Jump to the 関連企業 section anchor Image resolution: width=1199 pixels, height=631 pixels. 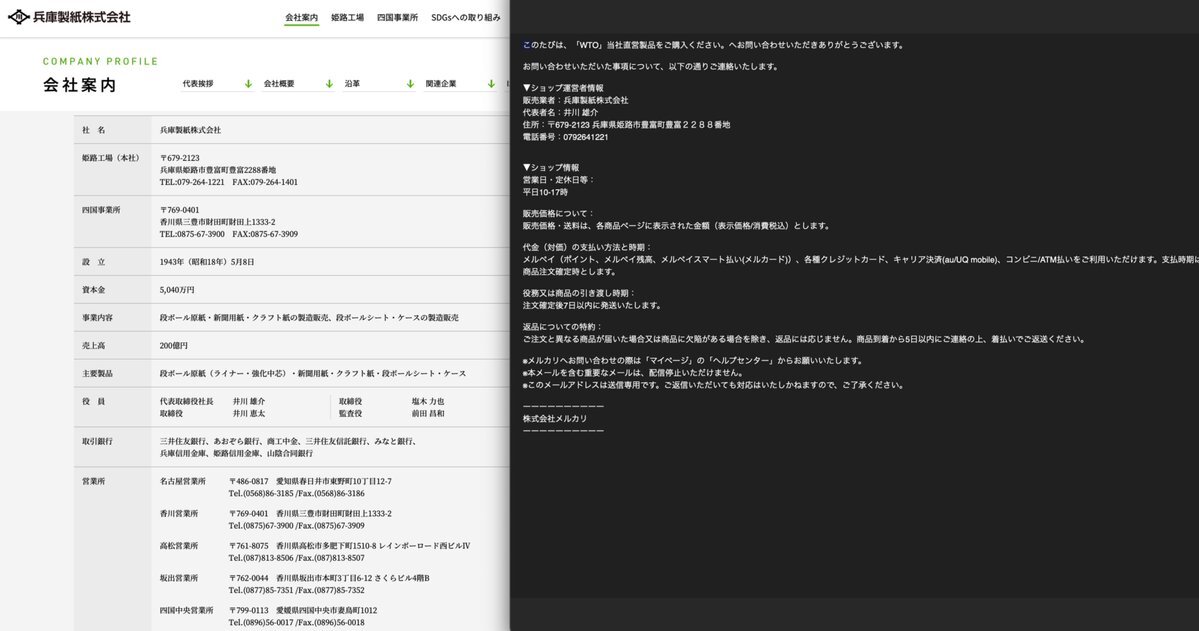click(x=460, y=83)
